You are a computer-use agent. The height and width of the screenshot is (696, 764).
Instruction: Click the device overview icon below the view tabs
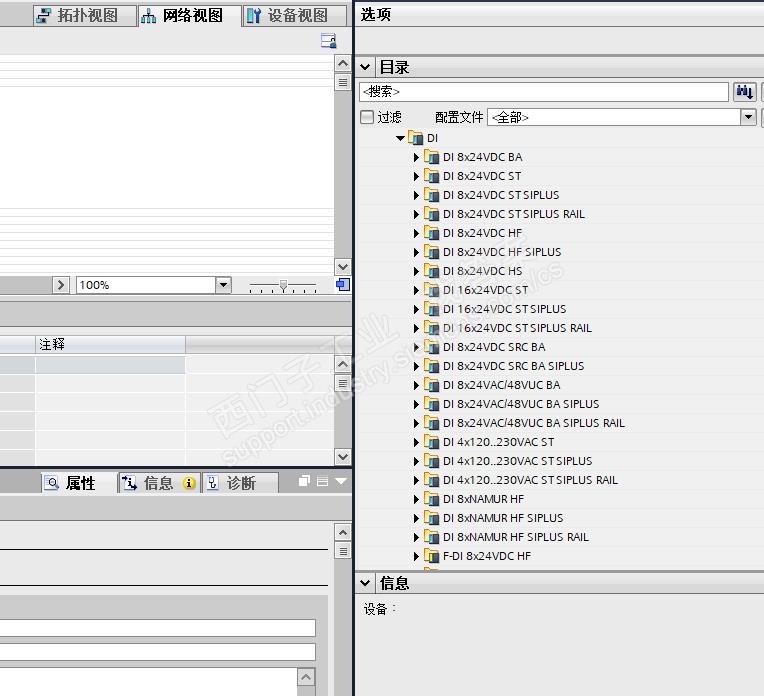pos(329,40)
